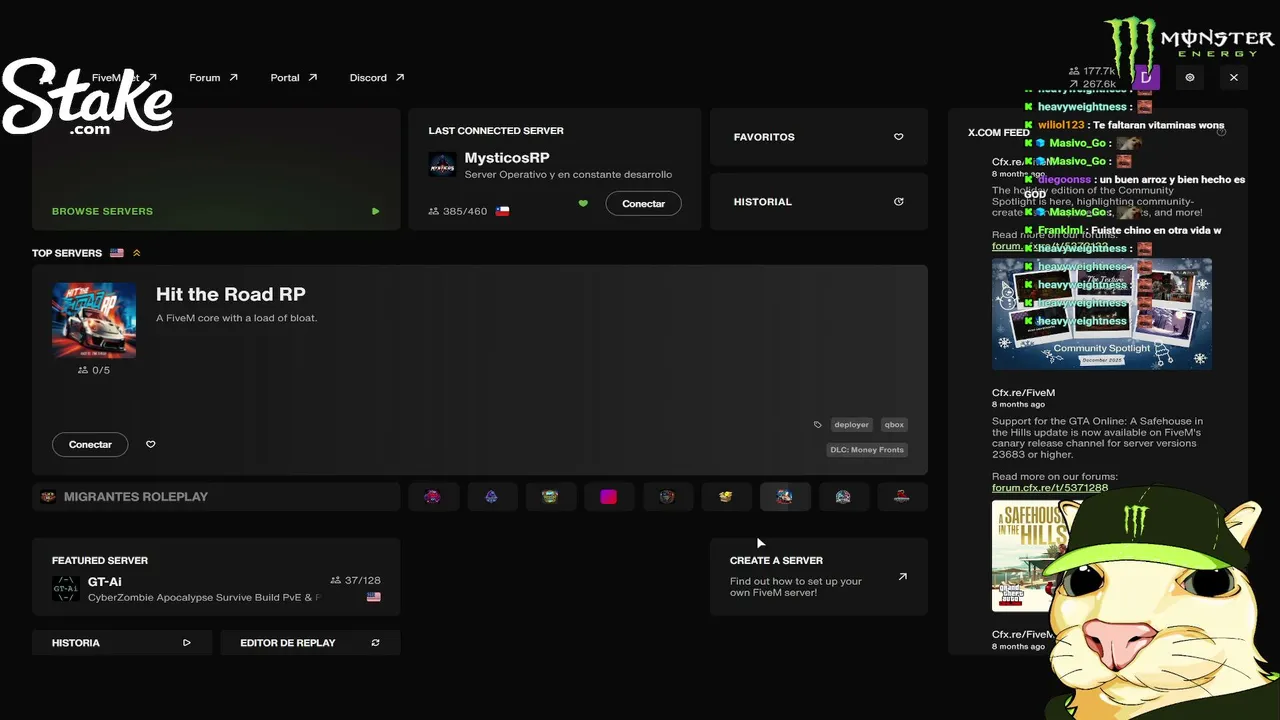
Task: Click the Hit the Road RP title
Action: 231,294
